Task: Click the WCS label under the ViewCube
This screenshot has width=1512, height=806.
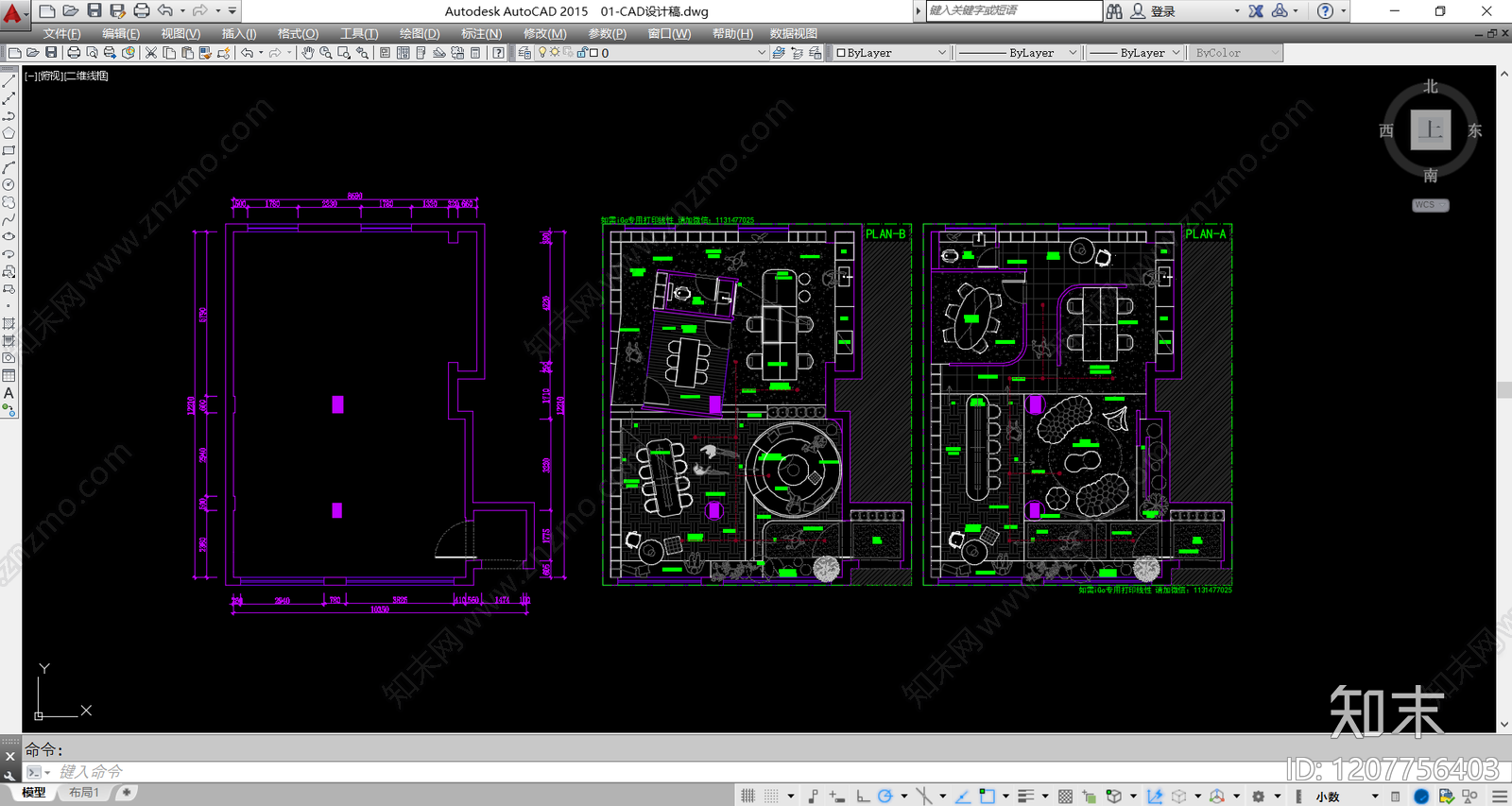Action: pos(1430,205)
